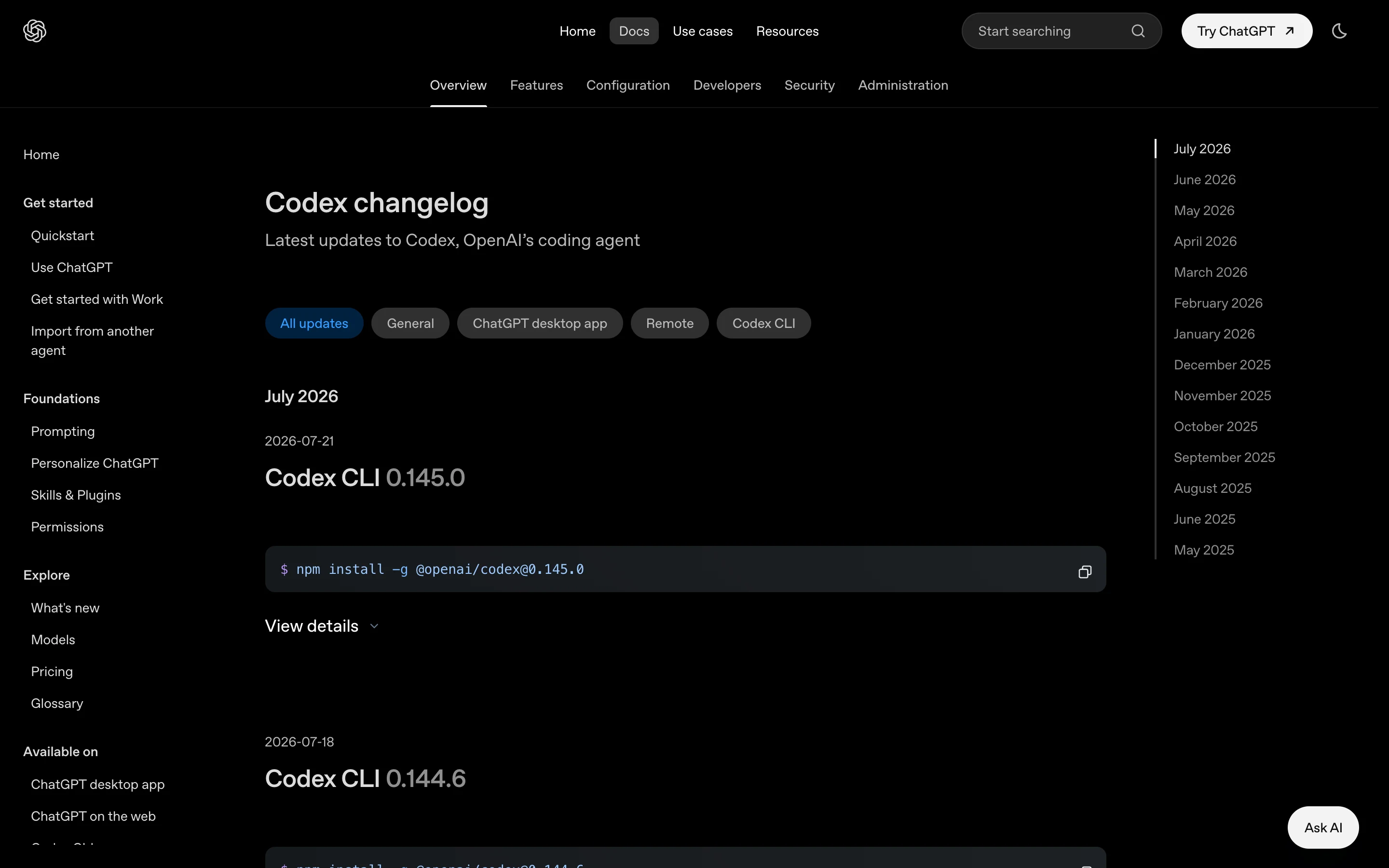Click the 2026-07-21 release date
Image resolution: width=1389 pixels, height=868 pixels.
(x=299, y=441)
